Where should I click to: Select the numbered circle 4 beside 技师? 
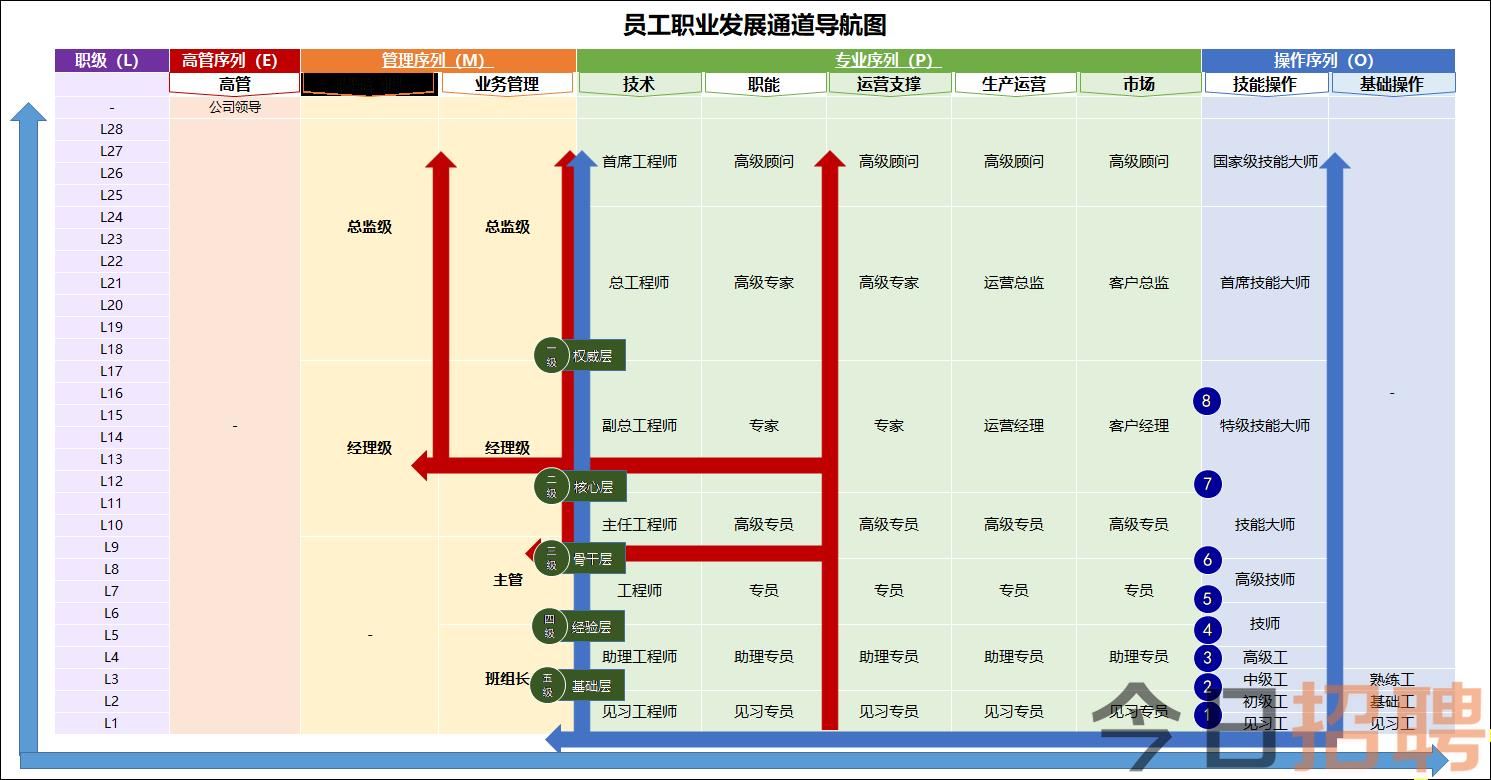1208,629
